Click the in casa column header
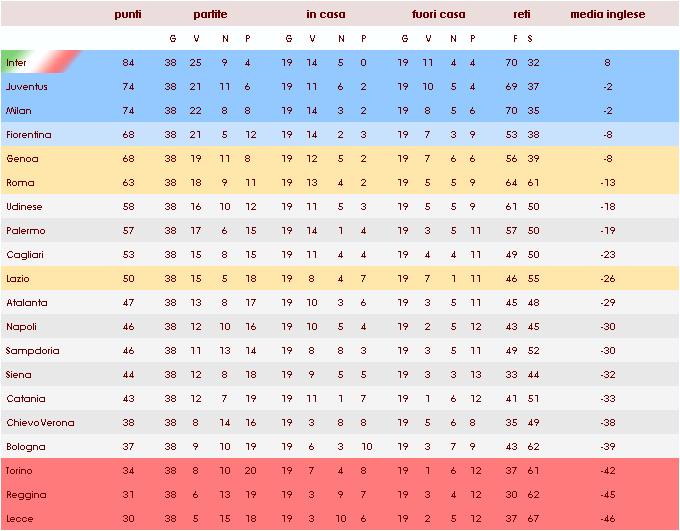This screenshot has width=680, height=531. pyautogui.click(x=326, y=14)
